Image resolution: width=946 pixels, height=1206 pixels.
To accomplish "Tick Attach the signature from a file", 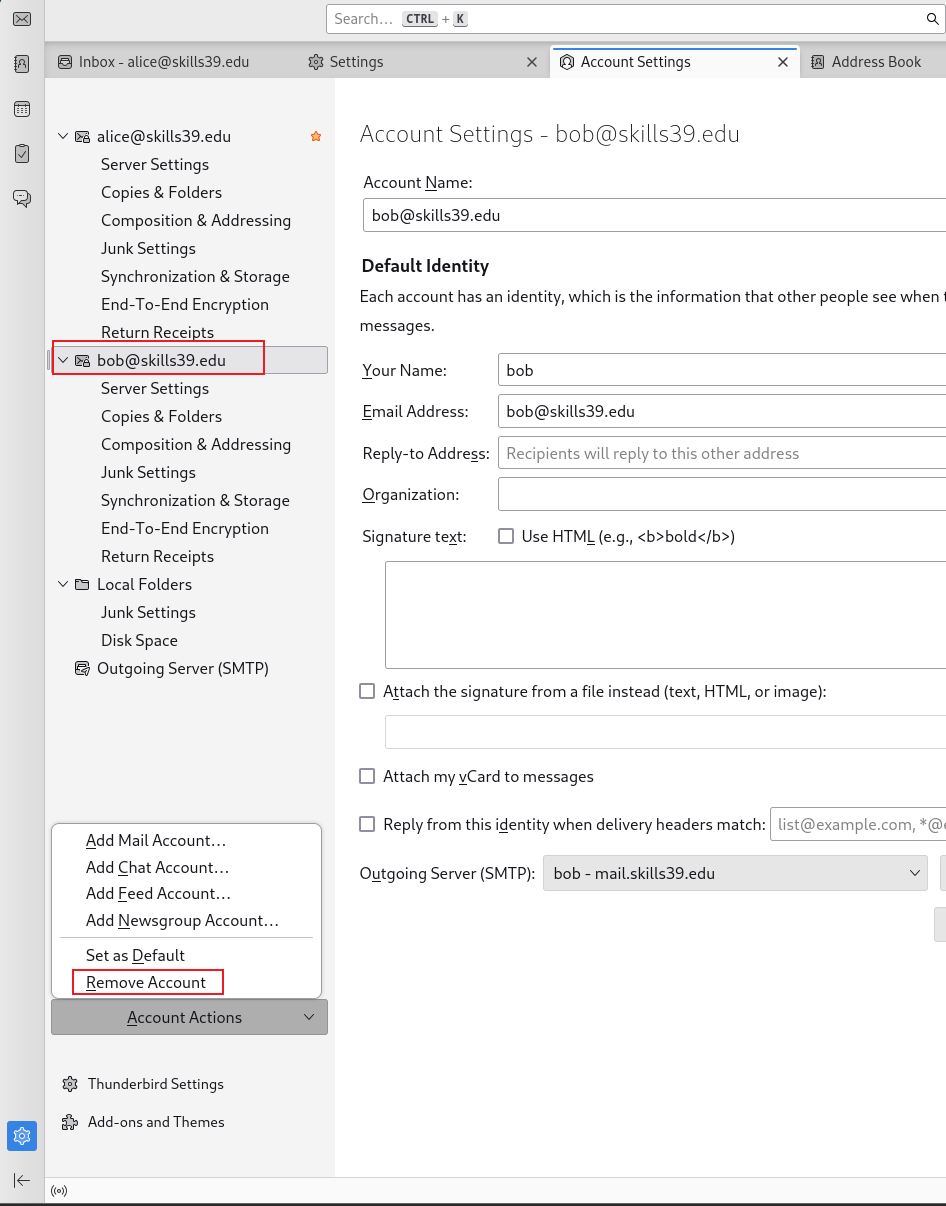I will click(367, 691).
